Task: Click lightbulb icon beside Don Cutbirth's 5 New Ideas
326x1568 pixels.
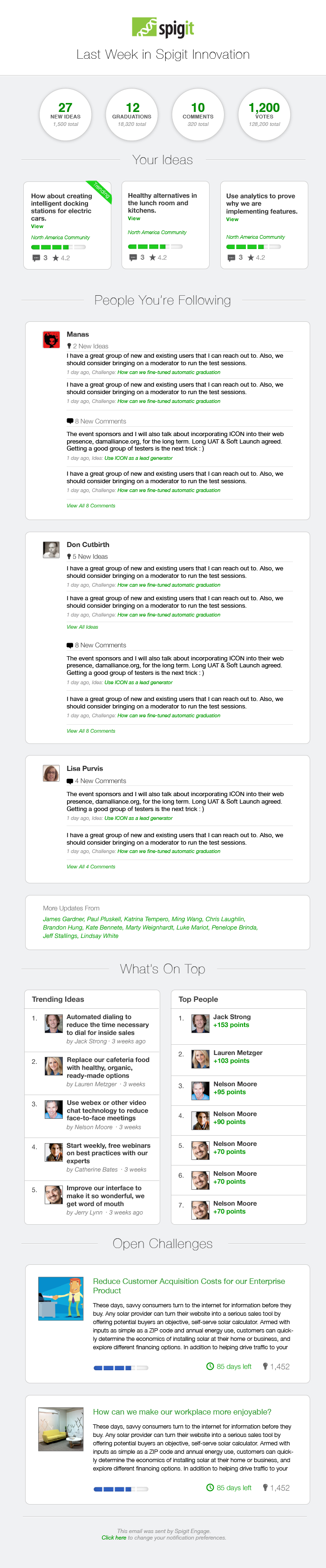Action: point(69,556)
